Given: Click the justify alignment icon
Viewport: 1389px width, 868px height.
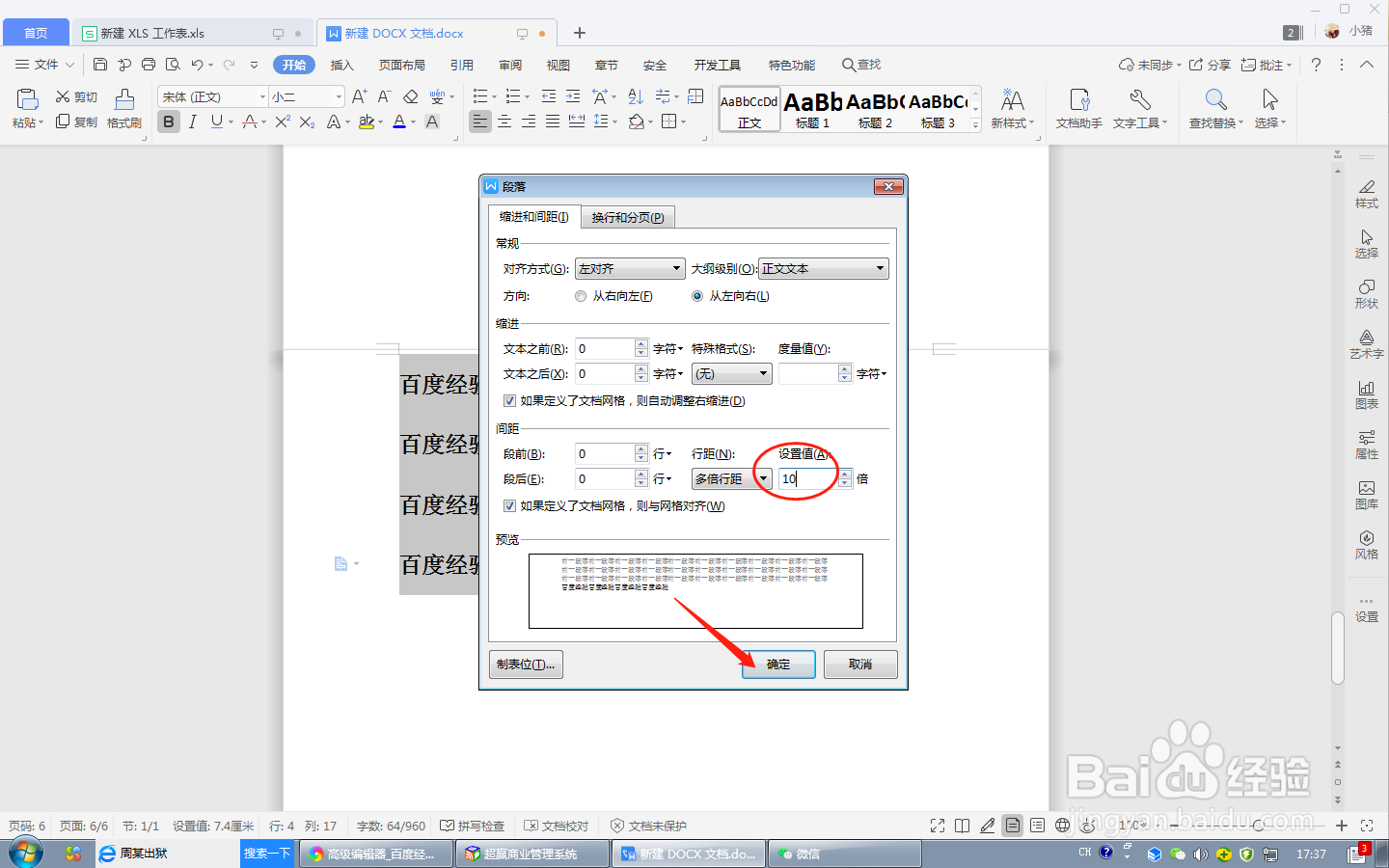Looking at the screenshot, I should coord(553,122).
